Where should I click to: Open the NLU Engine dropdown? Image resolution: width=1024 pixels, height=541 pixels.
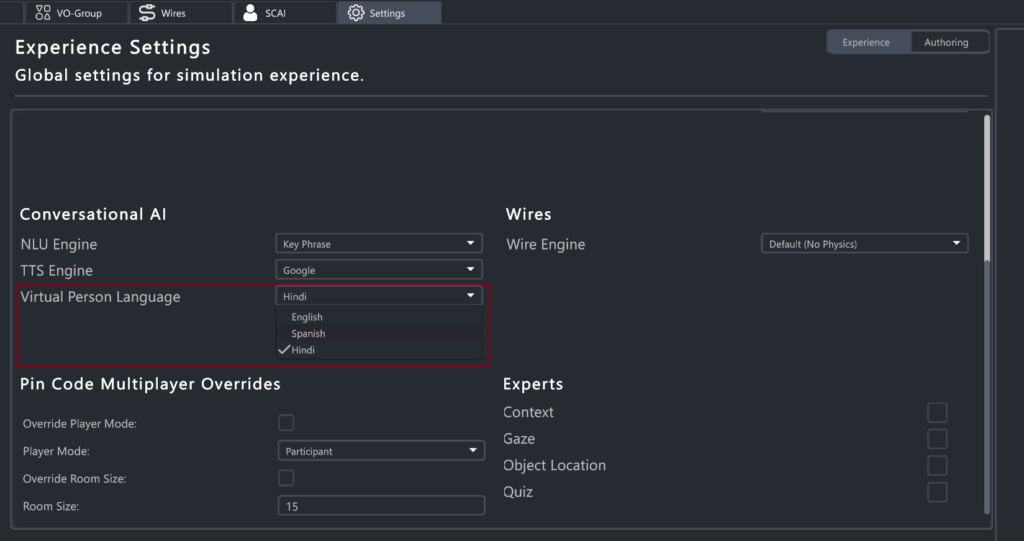[x=379, y=244]
